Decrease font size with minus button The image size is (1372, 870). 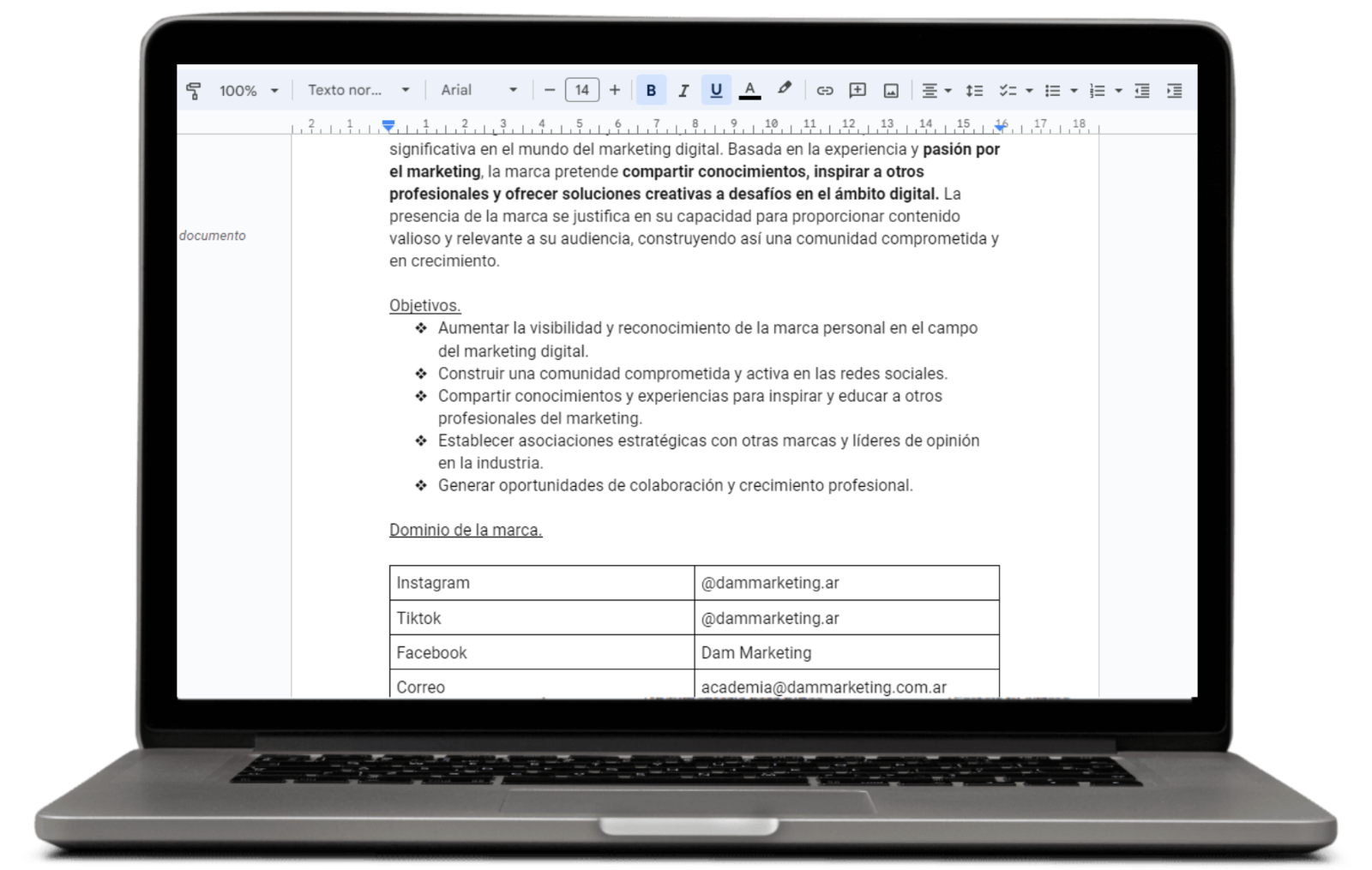pos(550,90)
